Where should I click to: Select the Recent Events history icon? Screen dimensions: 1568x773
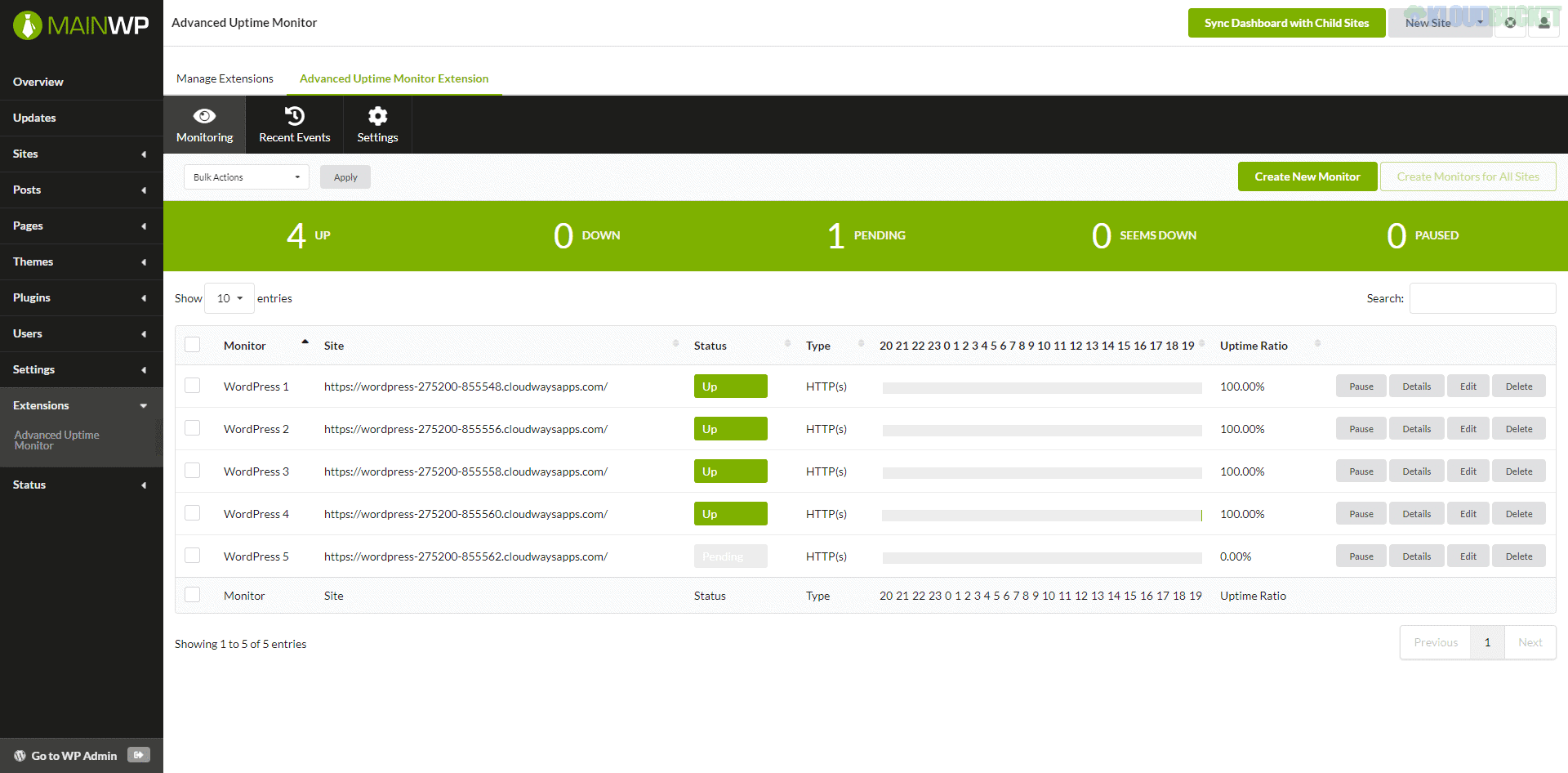pos(294,123)
